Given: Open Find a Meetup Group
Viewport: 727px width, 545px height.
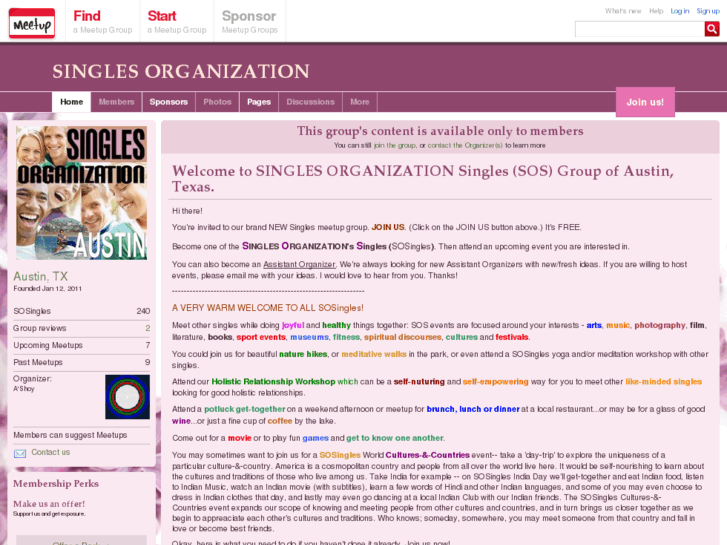Looking at the screenshot, I should tap(102, 21).
